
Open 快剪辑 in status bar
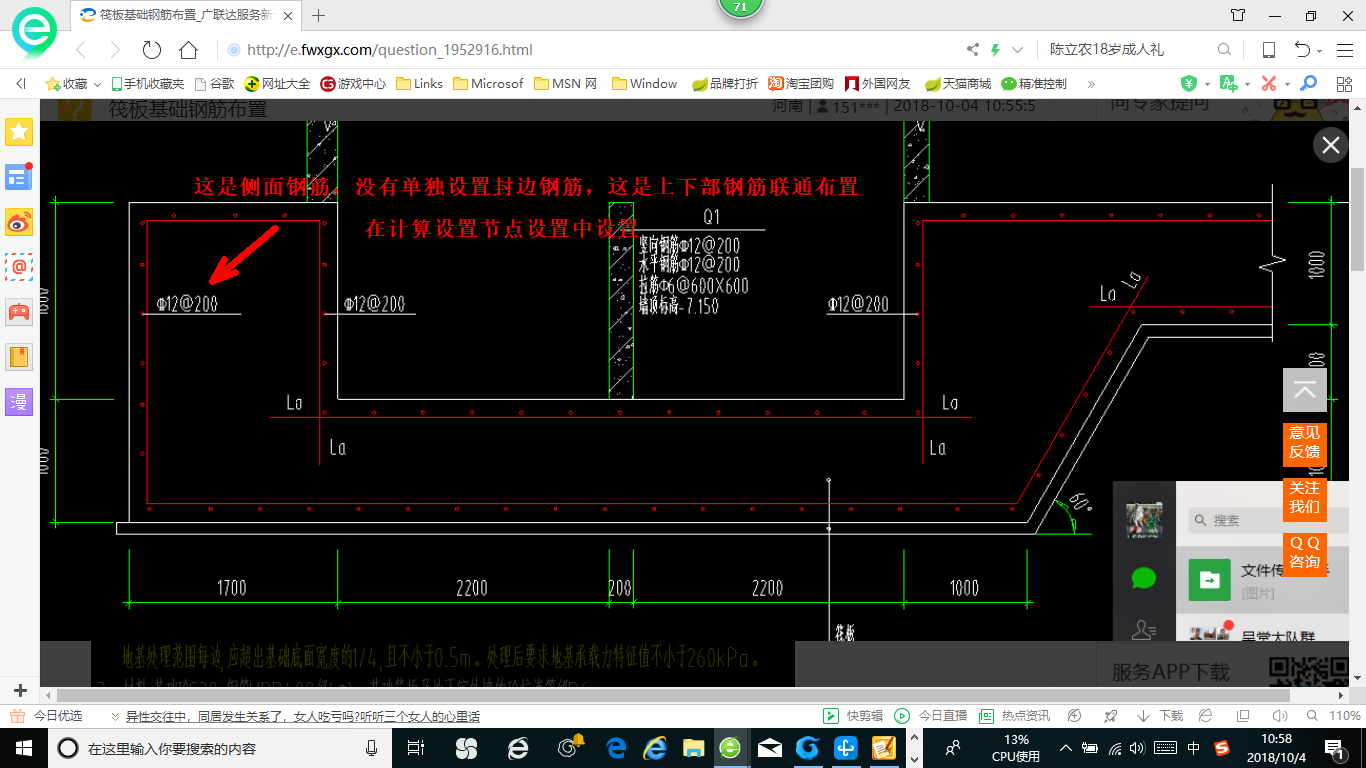click(853, 716)
